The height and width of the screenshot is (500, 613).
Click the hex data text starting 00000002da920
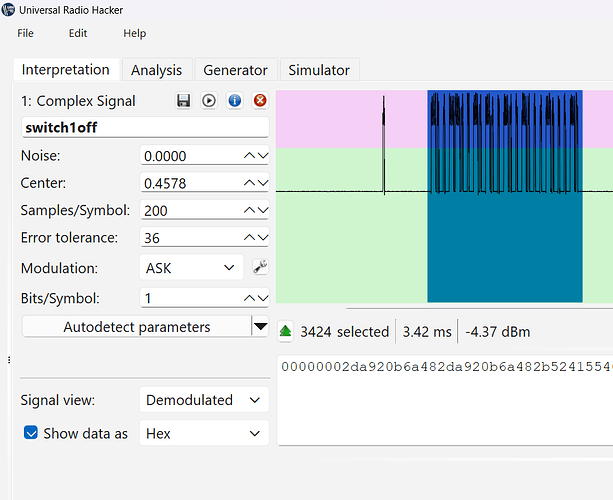click(x=446, y=367)
